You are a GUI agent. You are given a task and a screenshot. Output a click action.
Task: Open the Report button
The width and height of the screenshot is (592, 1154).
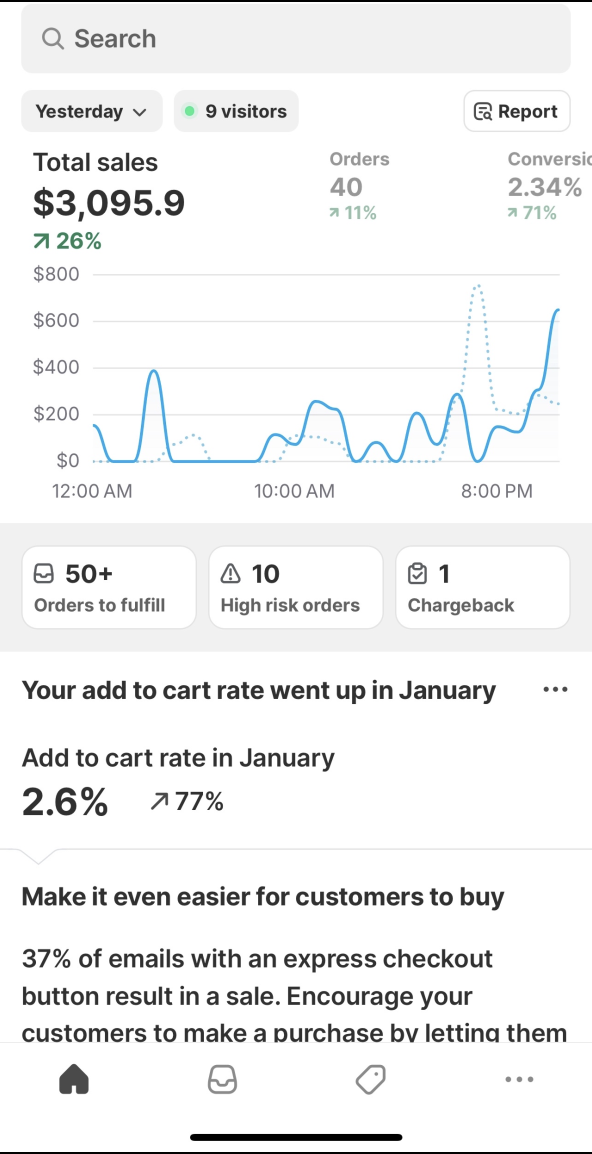(517, 111)
